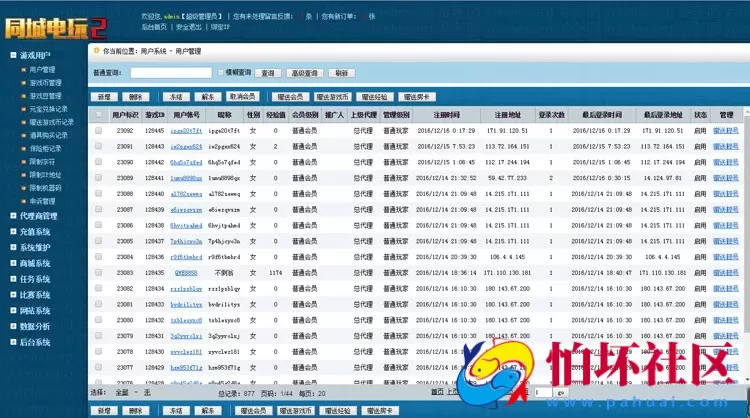
Task: Click into the 普通查询 search field
Action: [171, 73]
